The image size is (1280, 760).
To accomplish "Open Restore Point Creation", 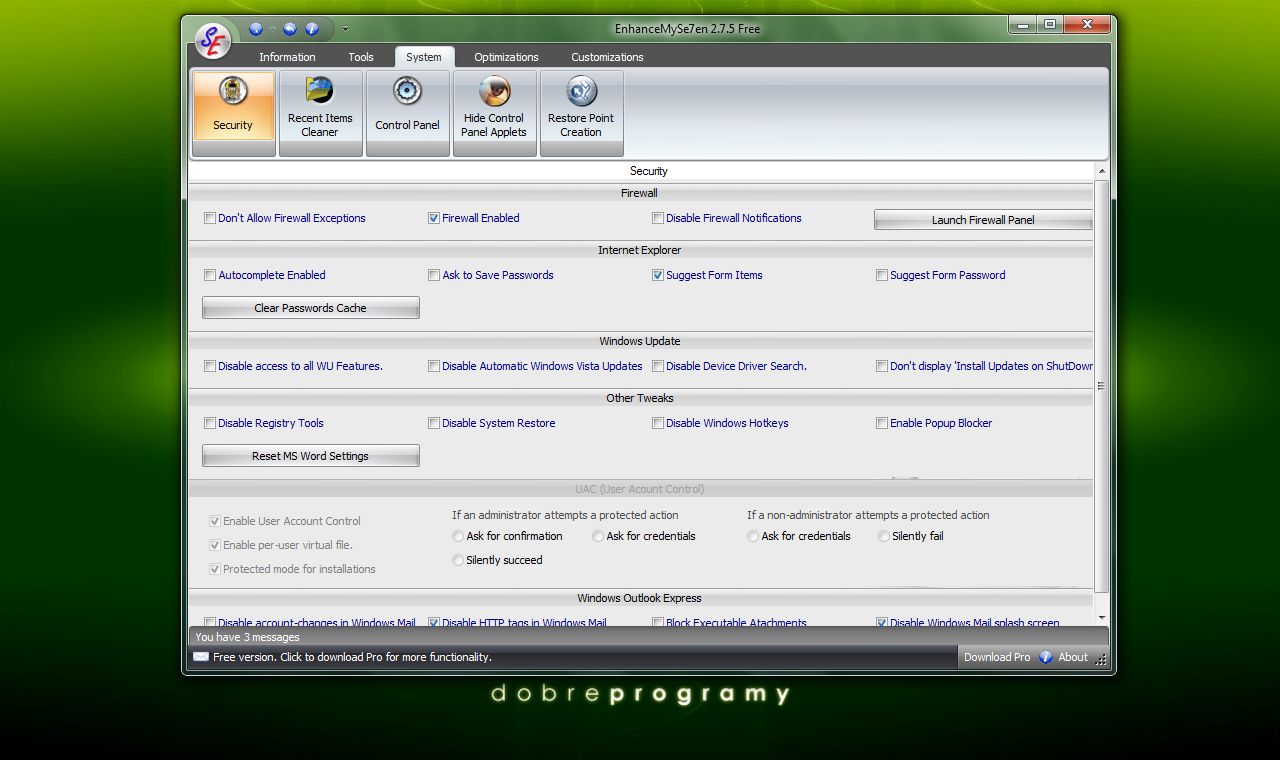I will pos(581,113).
